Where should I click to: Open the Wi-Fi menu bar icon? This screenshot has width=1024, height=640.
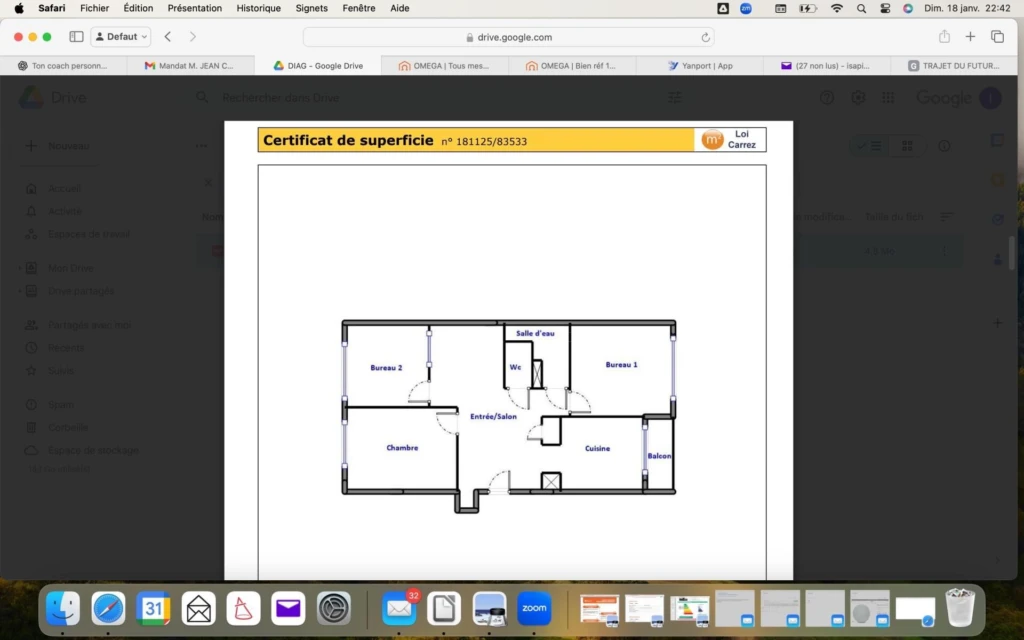point(837,8)
